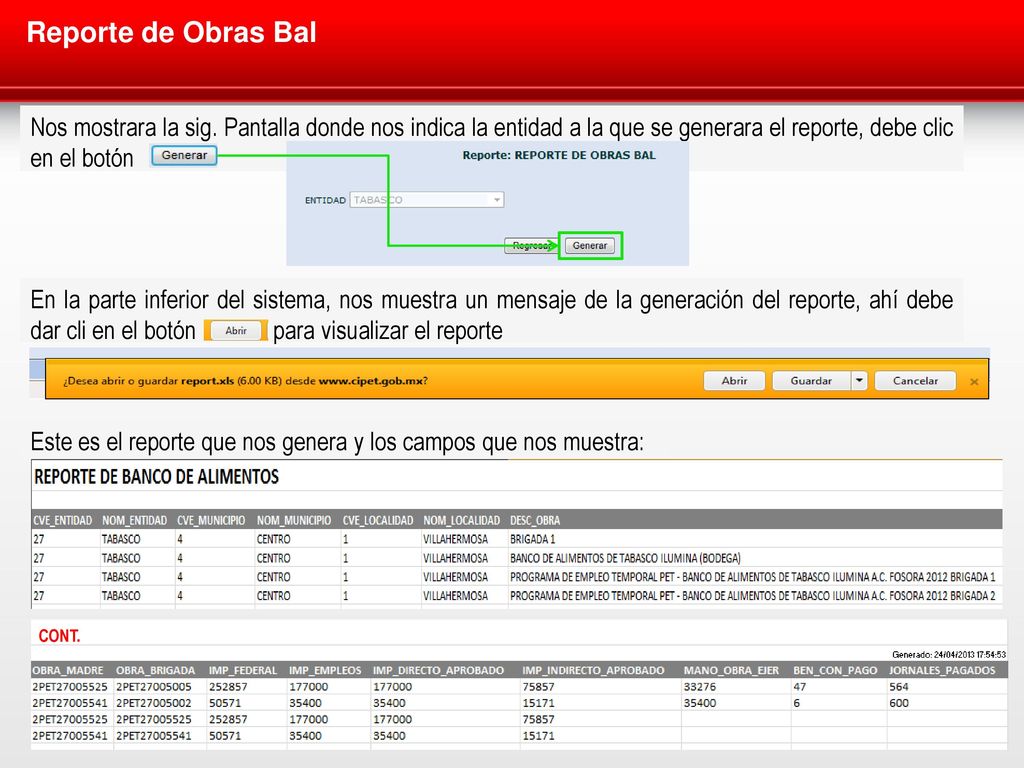Click the OBRA_MADRE column header

click(x=68, y=671)
